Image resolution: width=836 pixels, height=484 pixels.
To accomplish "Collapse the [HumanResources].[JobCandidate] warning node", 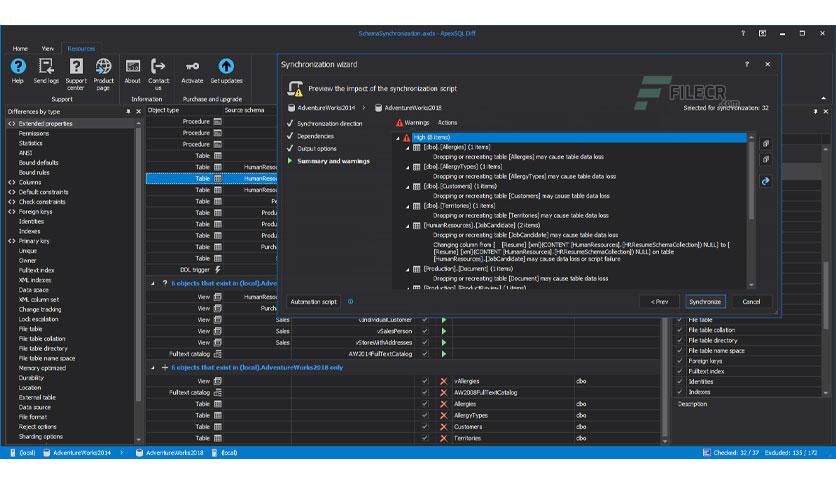I will pos(408,226).
